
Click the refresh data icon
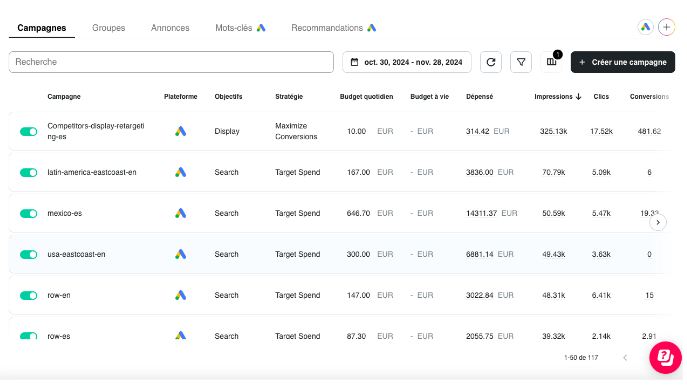(x=491, y=62)
